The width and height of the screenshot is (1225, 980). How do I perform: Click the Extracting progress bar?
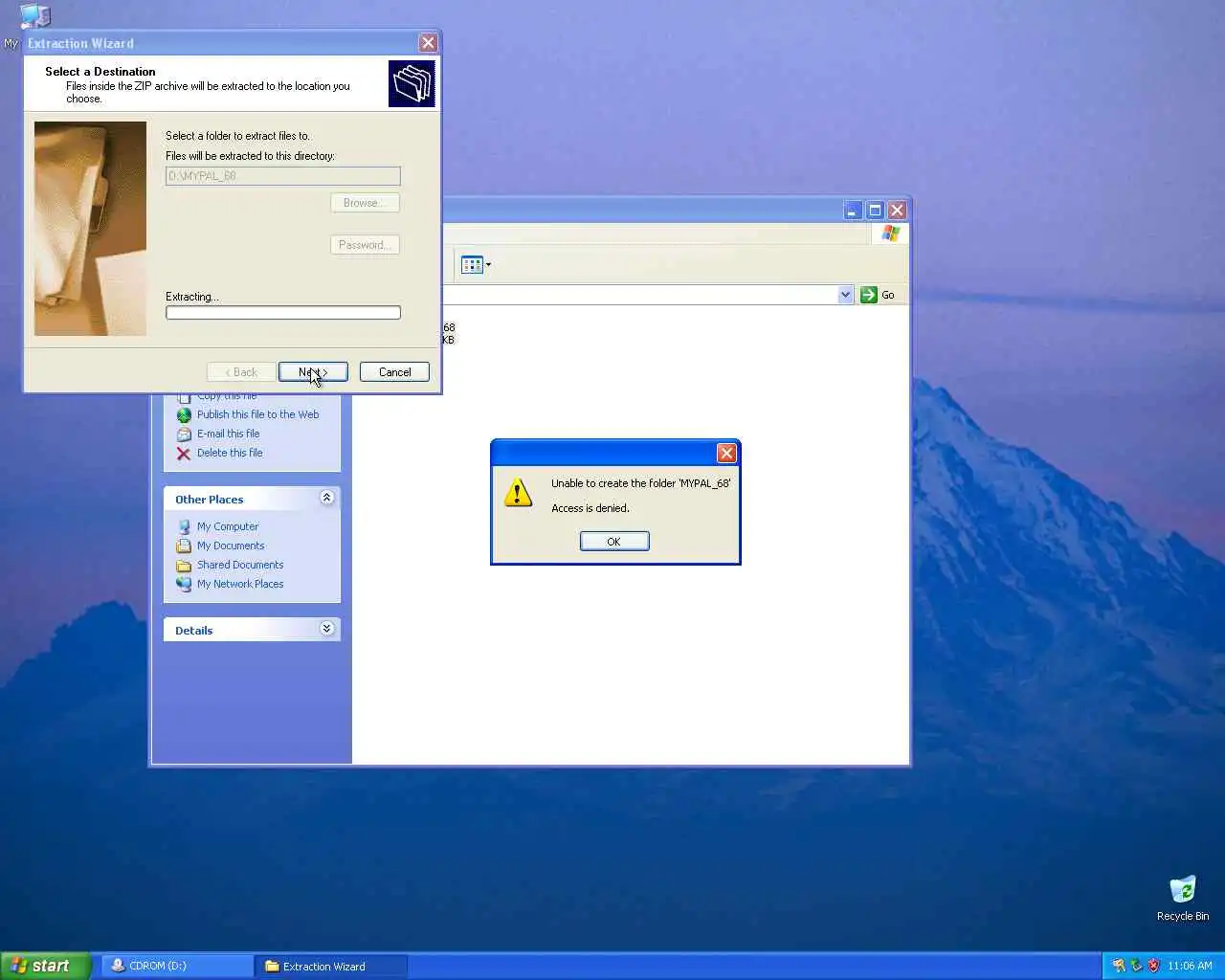pos(282,313)
